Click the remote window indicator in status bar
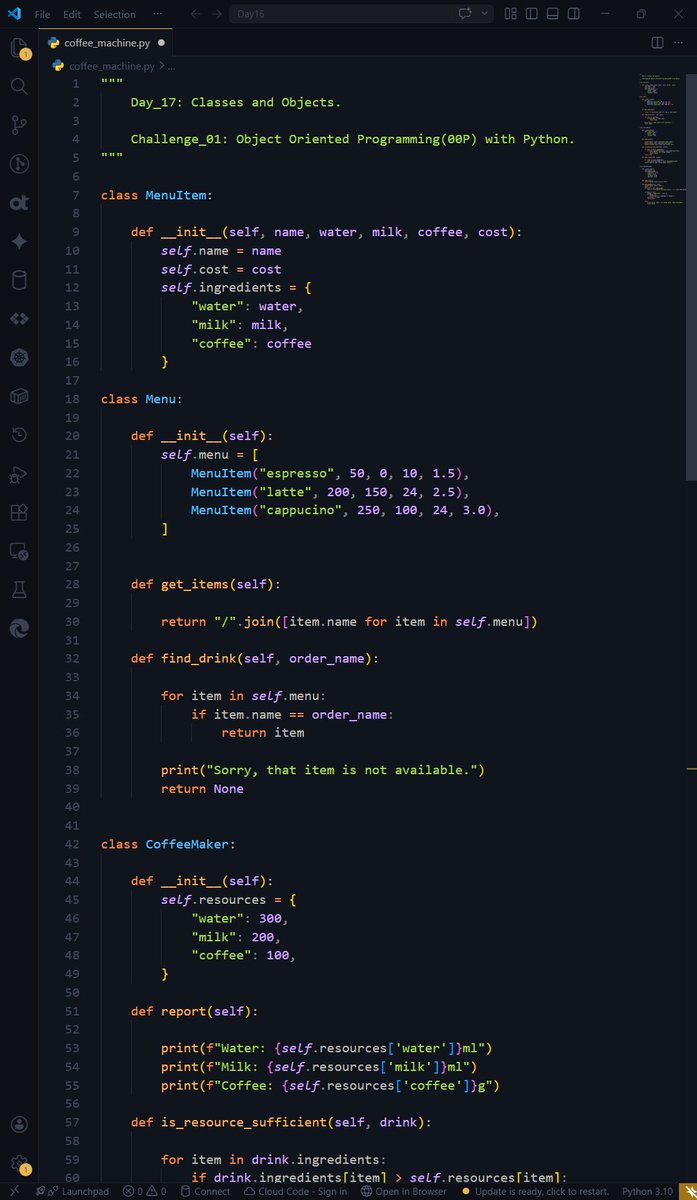Image resolution: width=697 pixels, height=1200 pixels. coord(14,1191)
